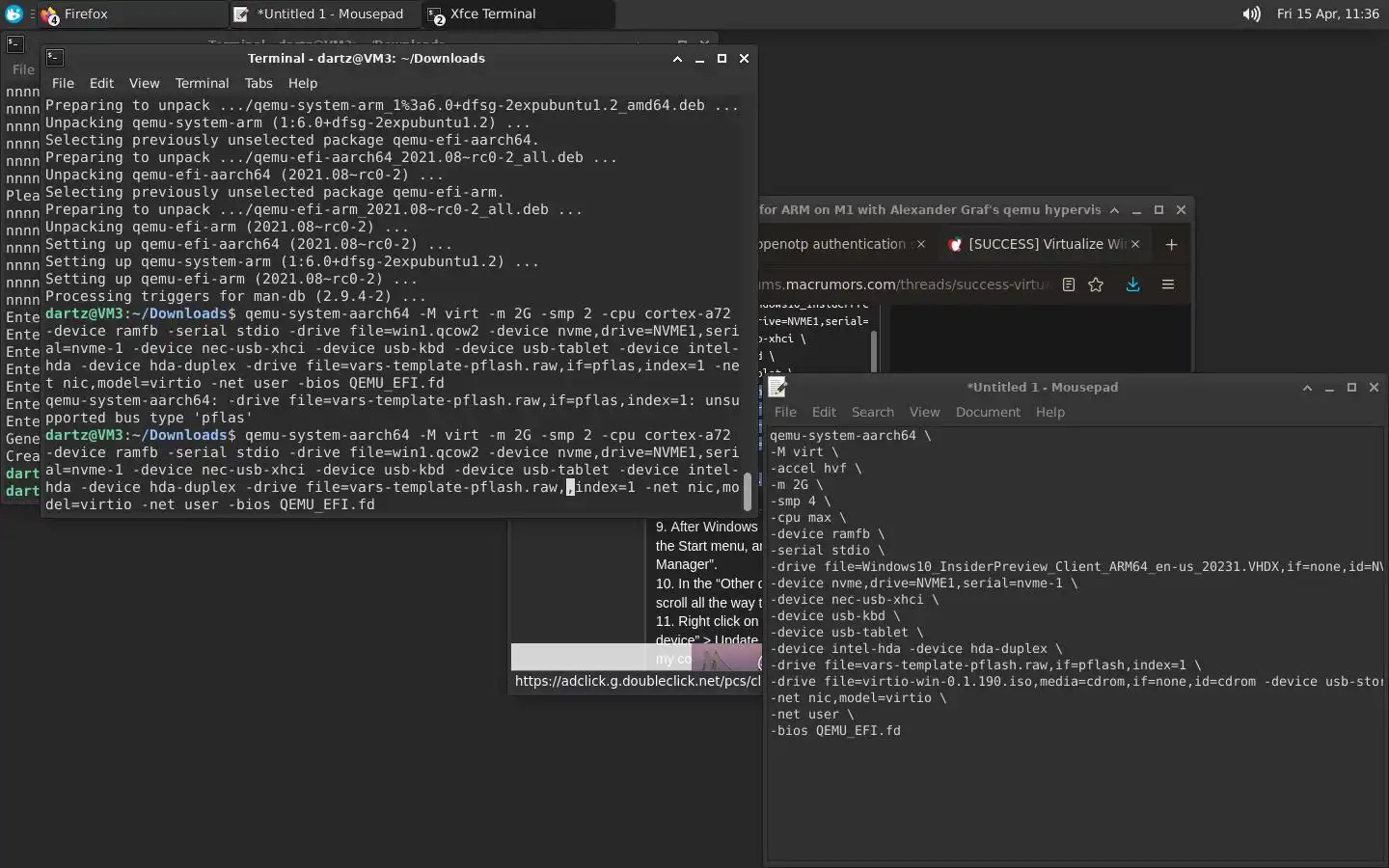Bookmark page with Firefox star icon
1389x868 pixels.
pos(1096,285)
